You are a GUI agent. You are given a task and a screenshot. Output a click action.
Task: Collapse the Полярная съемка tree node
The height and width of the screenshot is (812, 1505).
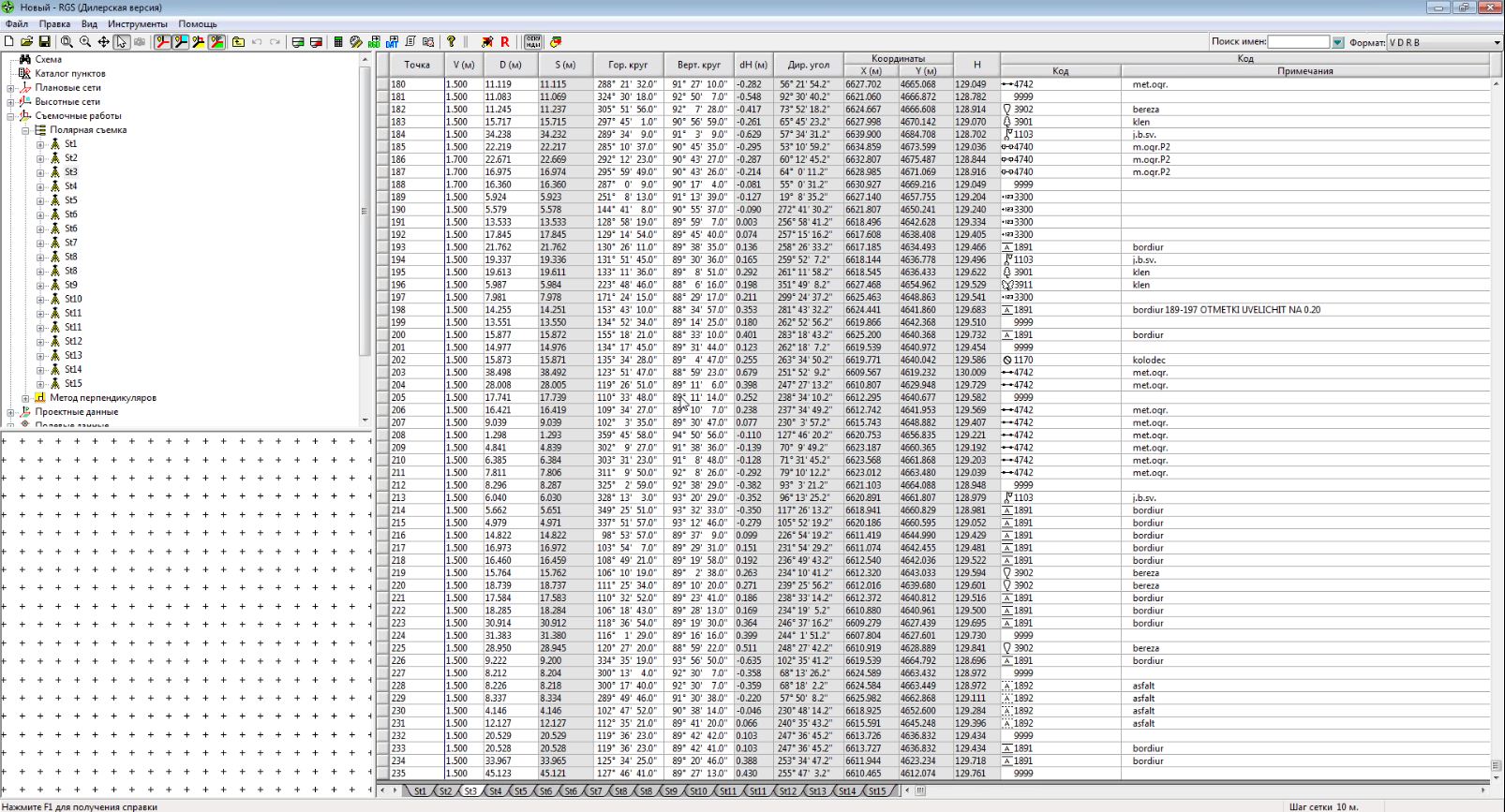[x=25, y=130]
